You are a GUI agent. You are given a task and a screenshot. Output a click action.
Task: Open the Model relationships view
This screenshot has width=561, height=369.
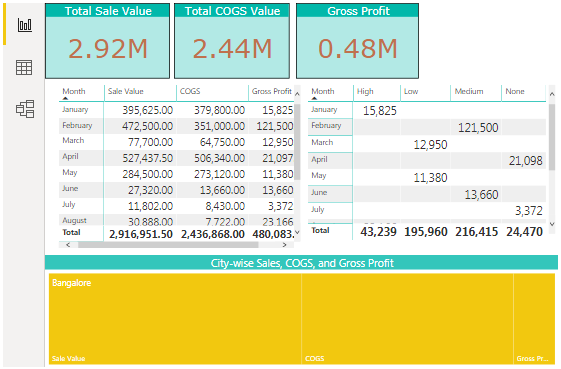click(x=25, y=109)
